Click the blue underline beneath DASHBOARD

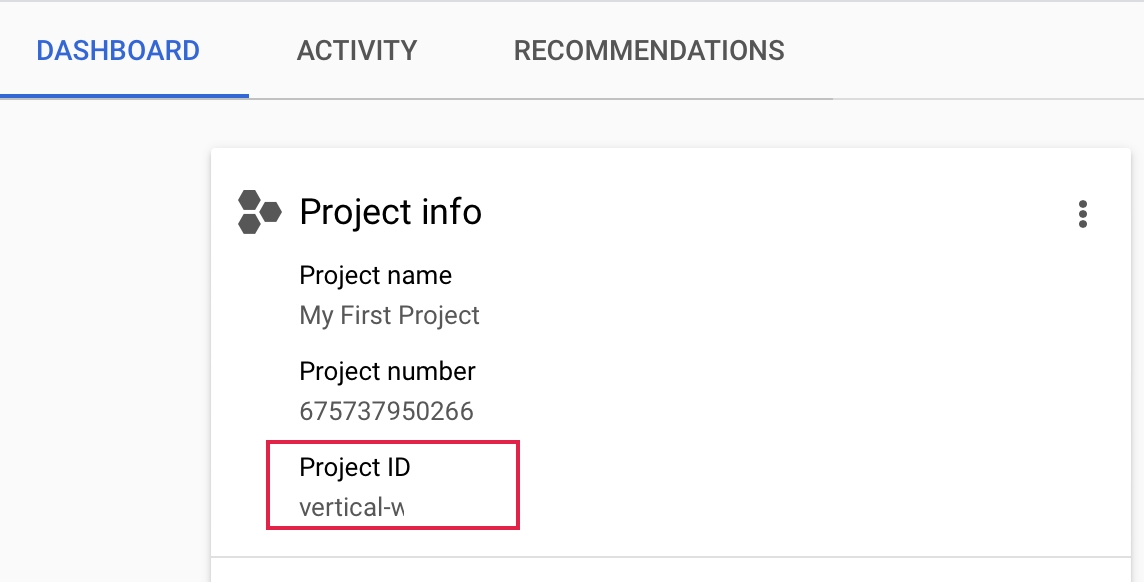click(x=124, y=96)
